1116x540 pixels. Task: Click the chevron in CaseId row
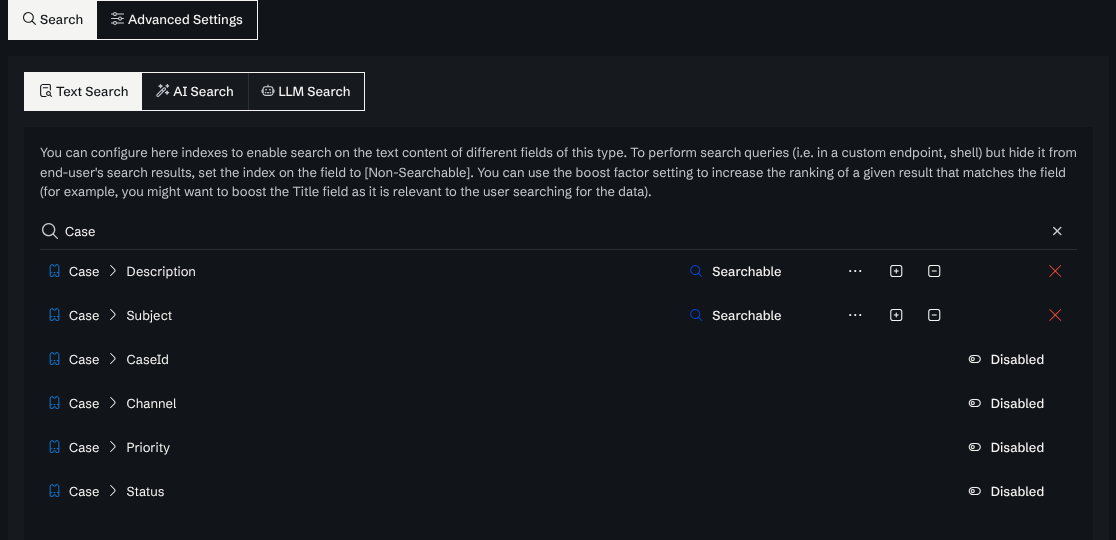coord(112,359)
